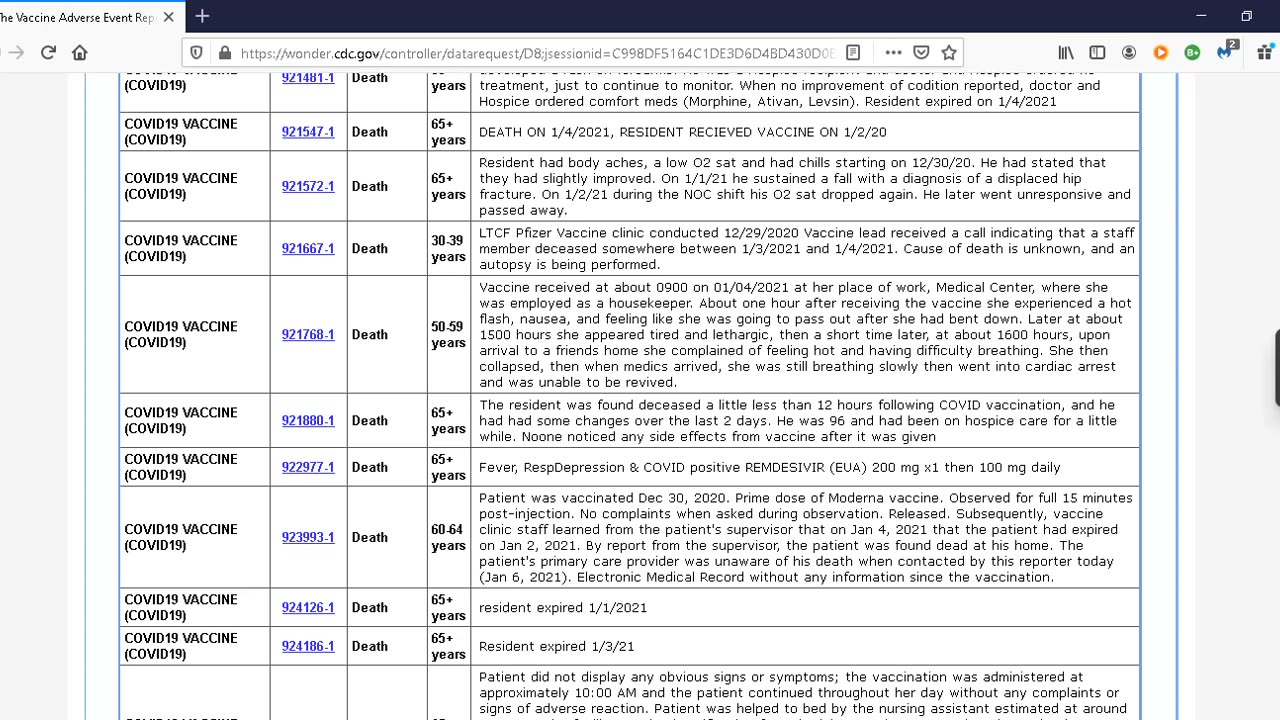Click the wonder.cdc.gov address bar
Image resolution: width=1280 pixels, height=720 pixels.
pyautogui.click(x=536, y=53)
